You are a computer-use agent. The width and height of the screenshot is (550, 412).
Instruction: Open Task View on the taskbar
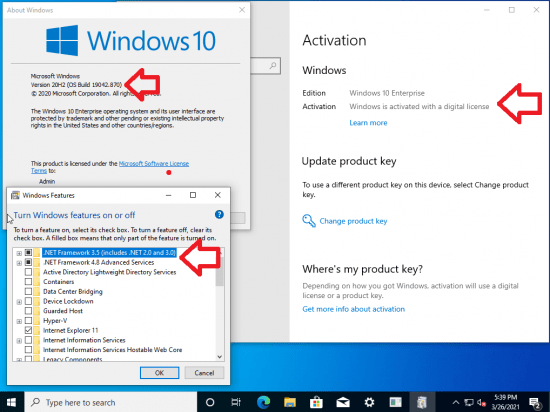236,402
